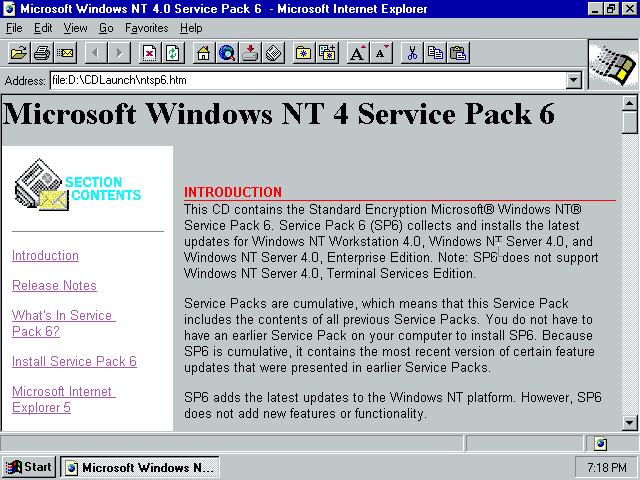
Task: Minimize the Internet Explorer window
Action: coord(596,9)
